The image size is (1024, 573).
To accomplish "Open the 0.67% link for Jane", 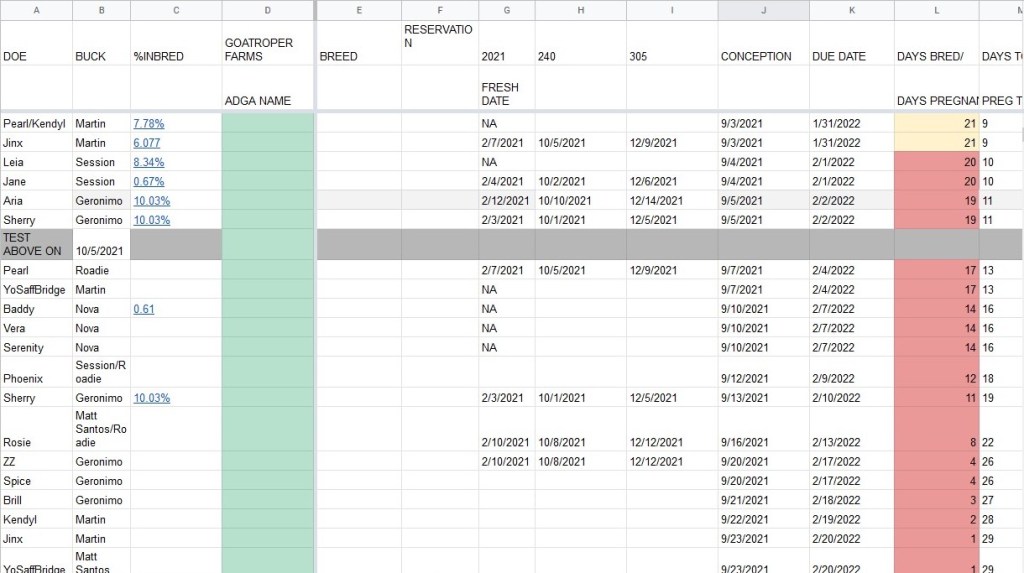I will point(148,181).
